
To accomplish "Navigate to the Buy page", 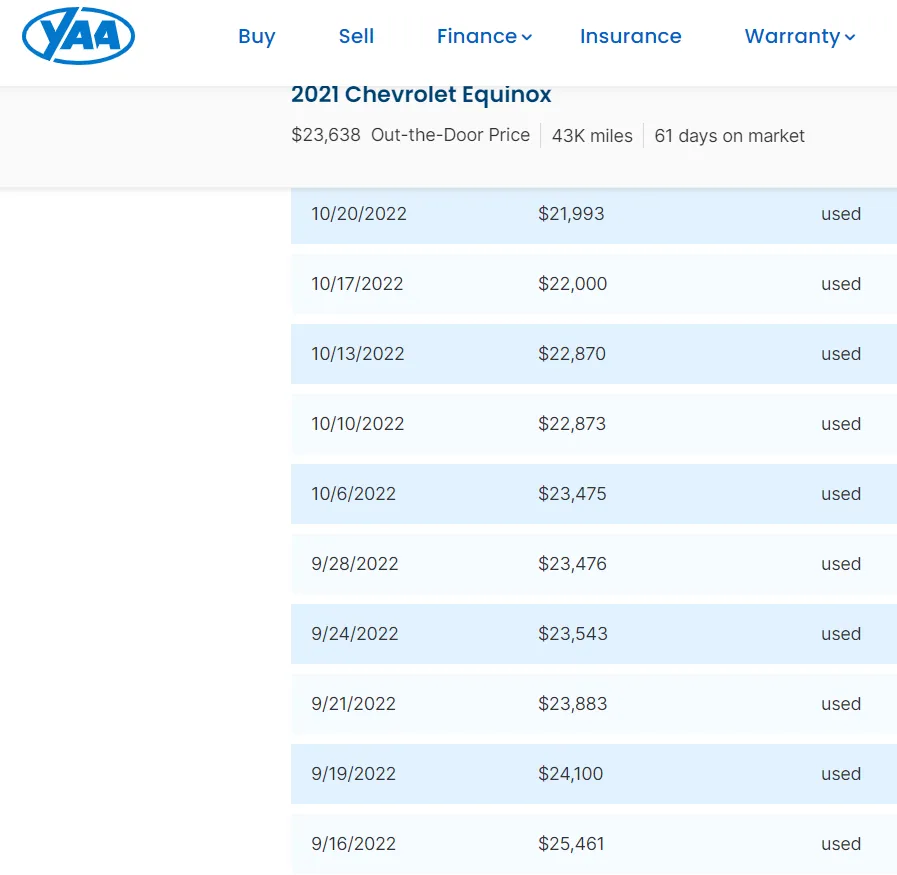I will click(257, 36).
